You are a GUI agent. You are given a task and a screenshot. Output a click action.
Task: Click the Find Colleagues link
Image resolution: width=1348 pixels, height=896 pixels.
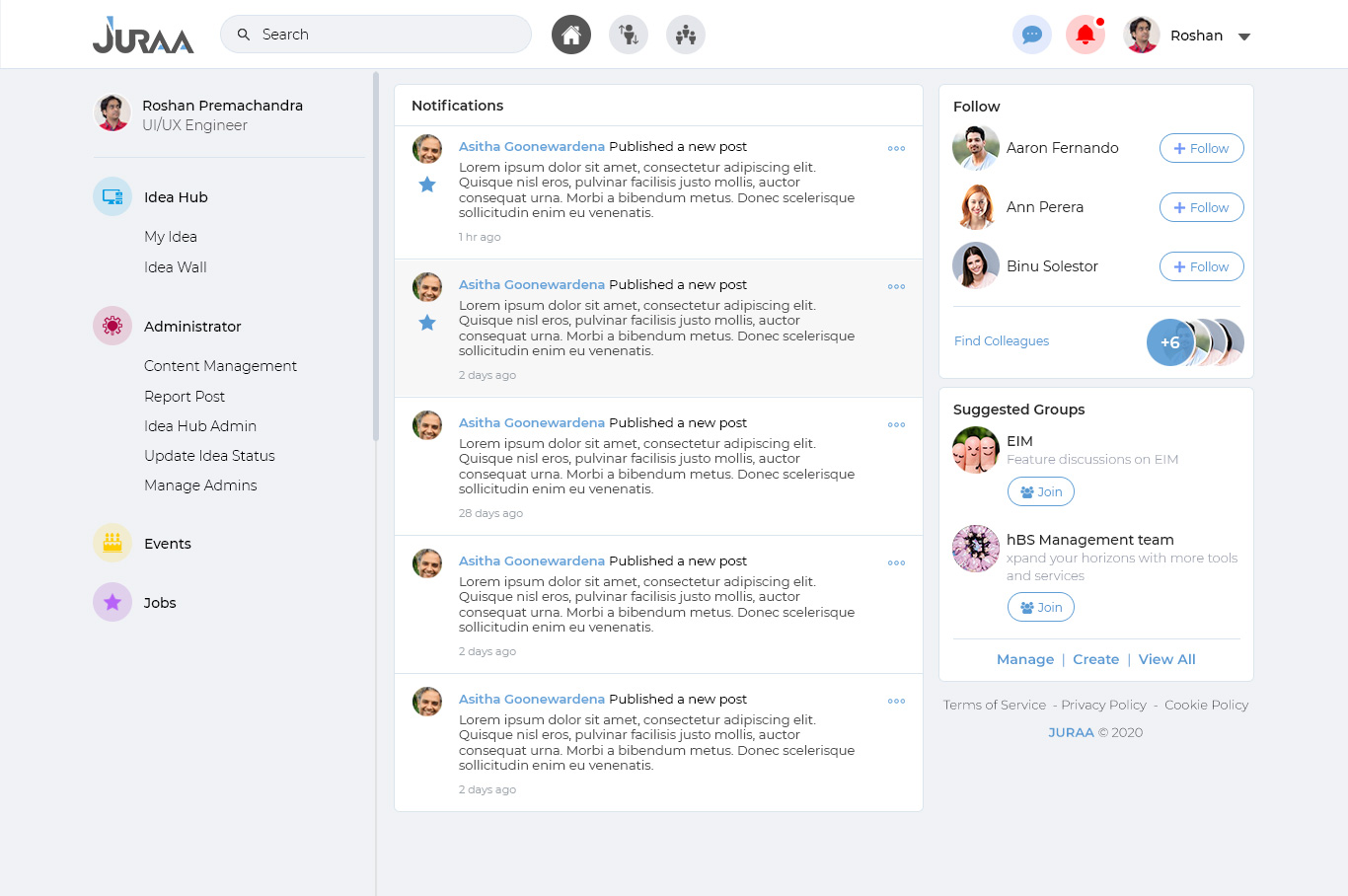(x=1001, y=341)
